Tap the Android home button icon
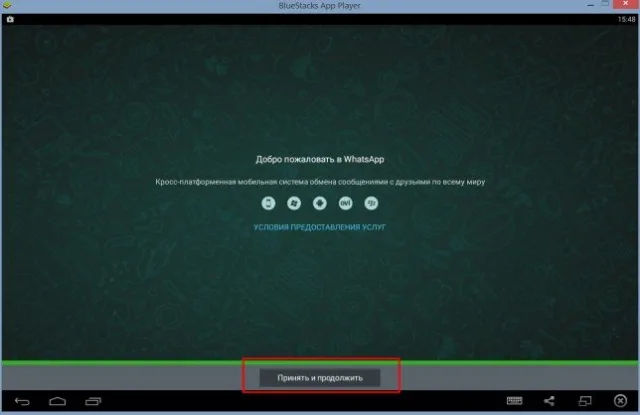The width and height of the screenshot is (640, 415). pyautogui.click(x=58, y=402)
